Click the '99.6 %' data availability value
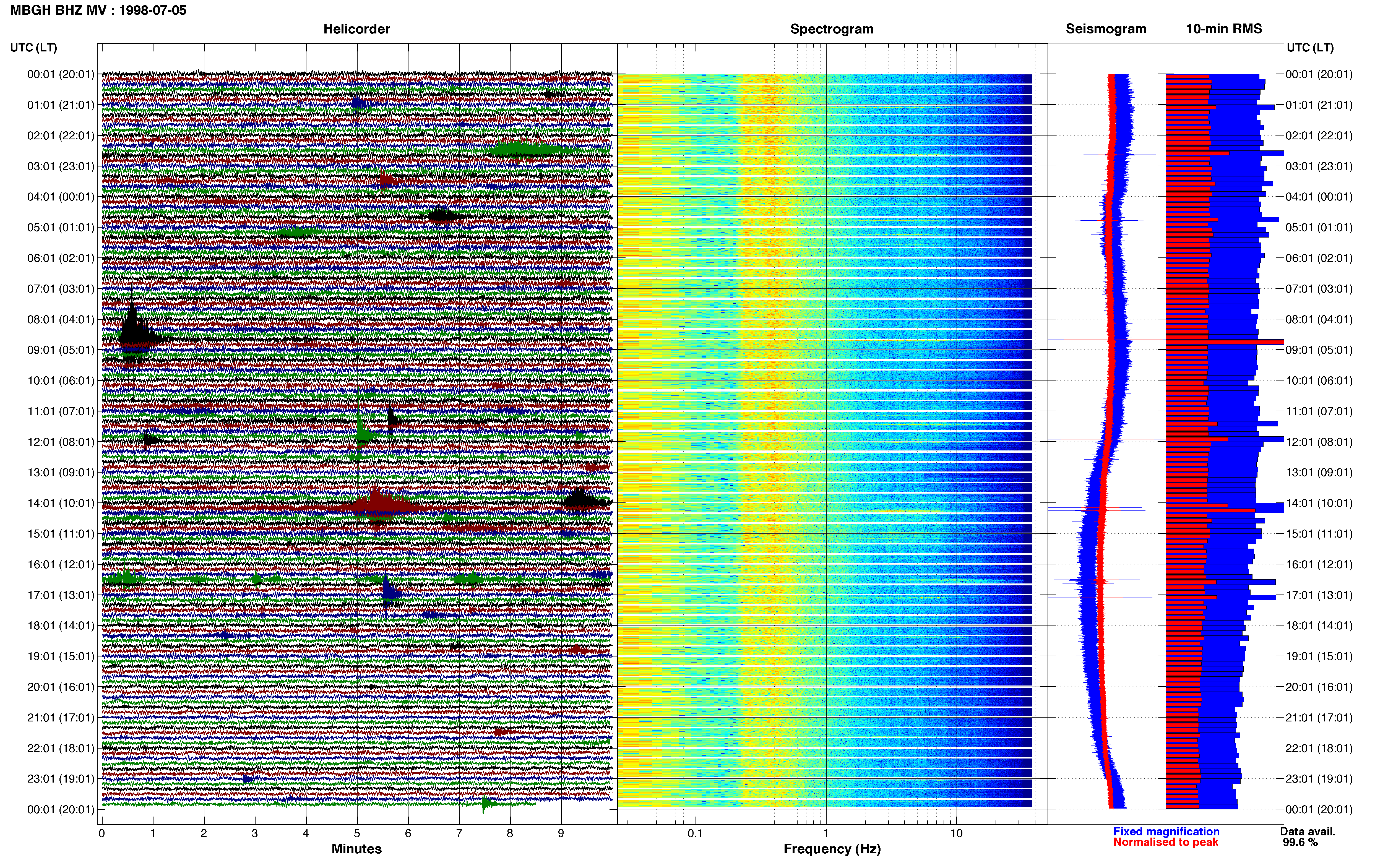Screen dimensions: 1388x868 tap(1300, 842)
